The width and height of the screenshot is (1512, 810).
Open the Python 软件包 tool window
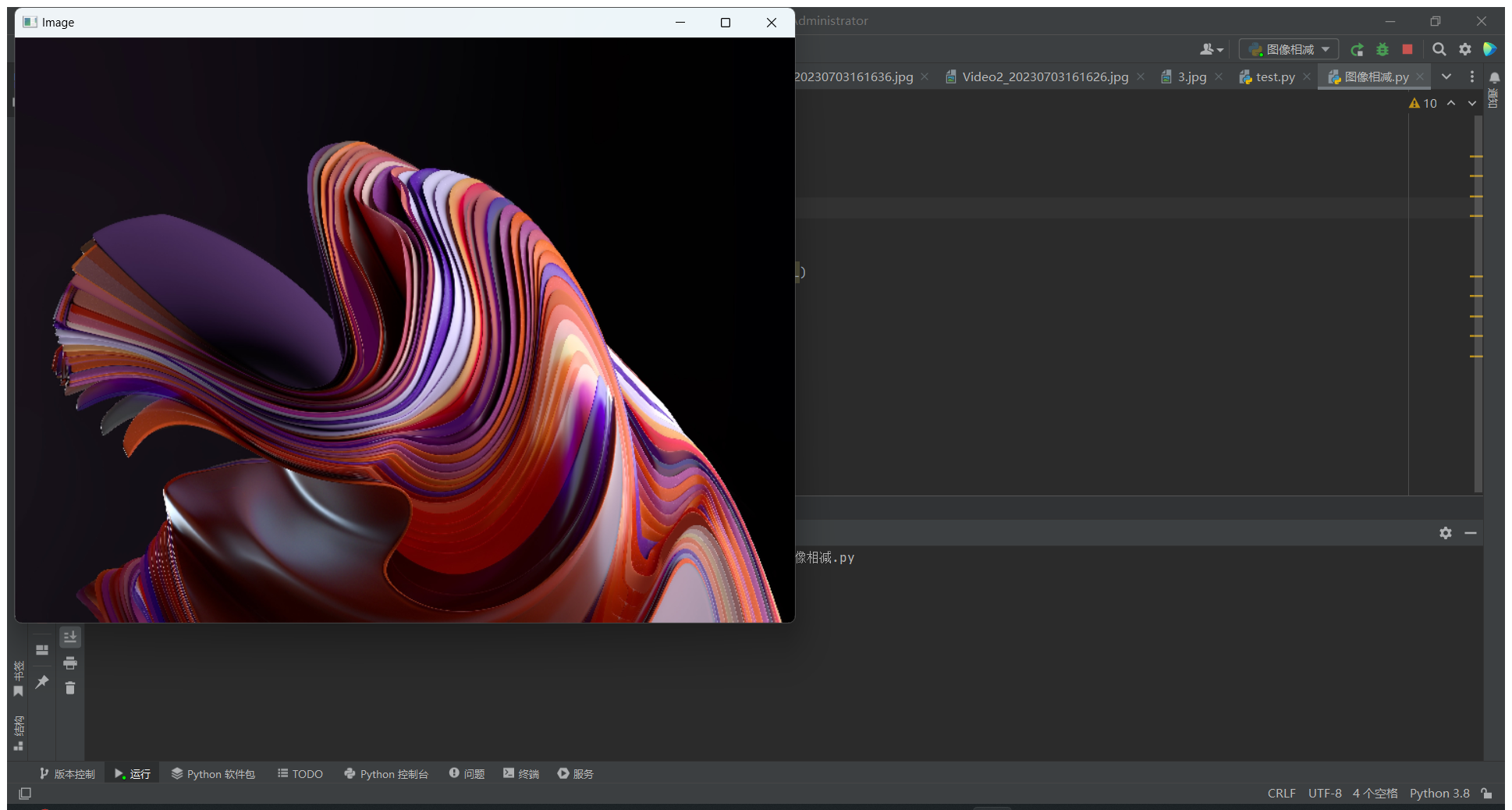tap(213, 774)
